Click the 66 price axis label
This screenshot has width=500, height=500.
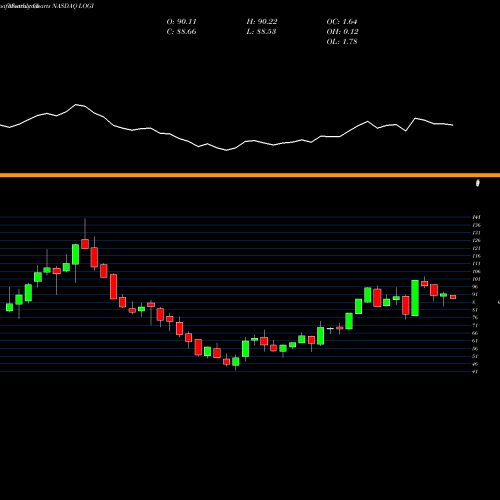pyautogui.click(x=475, y=333)
